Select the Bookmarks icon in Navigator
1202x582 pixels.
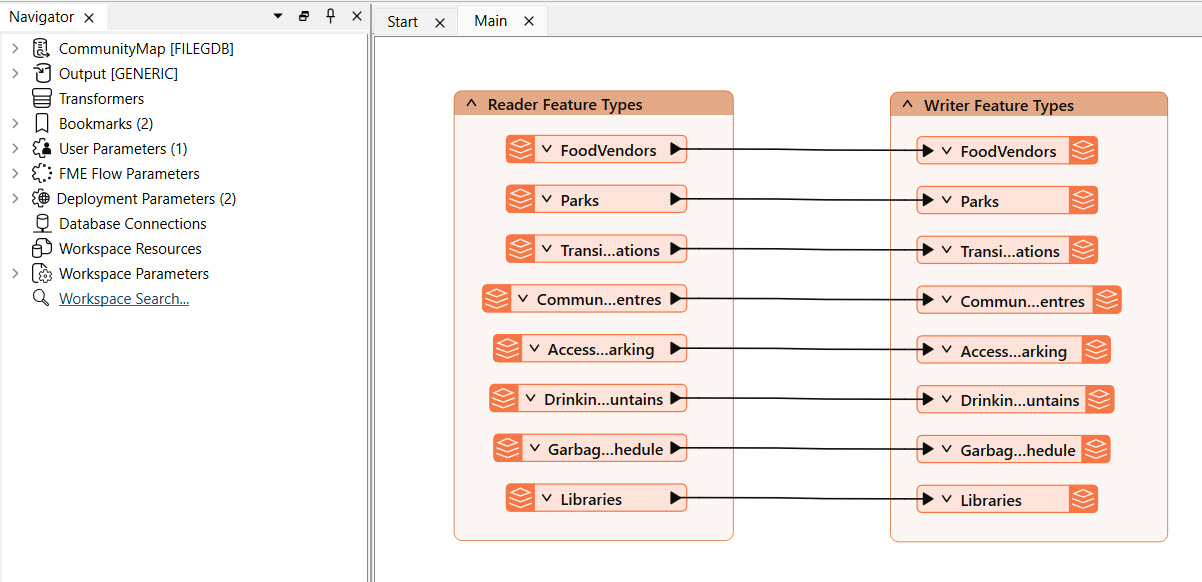point(41,124)
